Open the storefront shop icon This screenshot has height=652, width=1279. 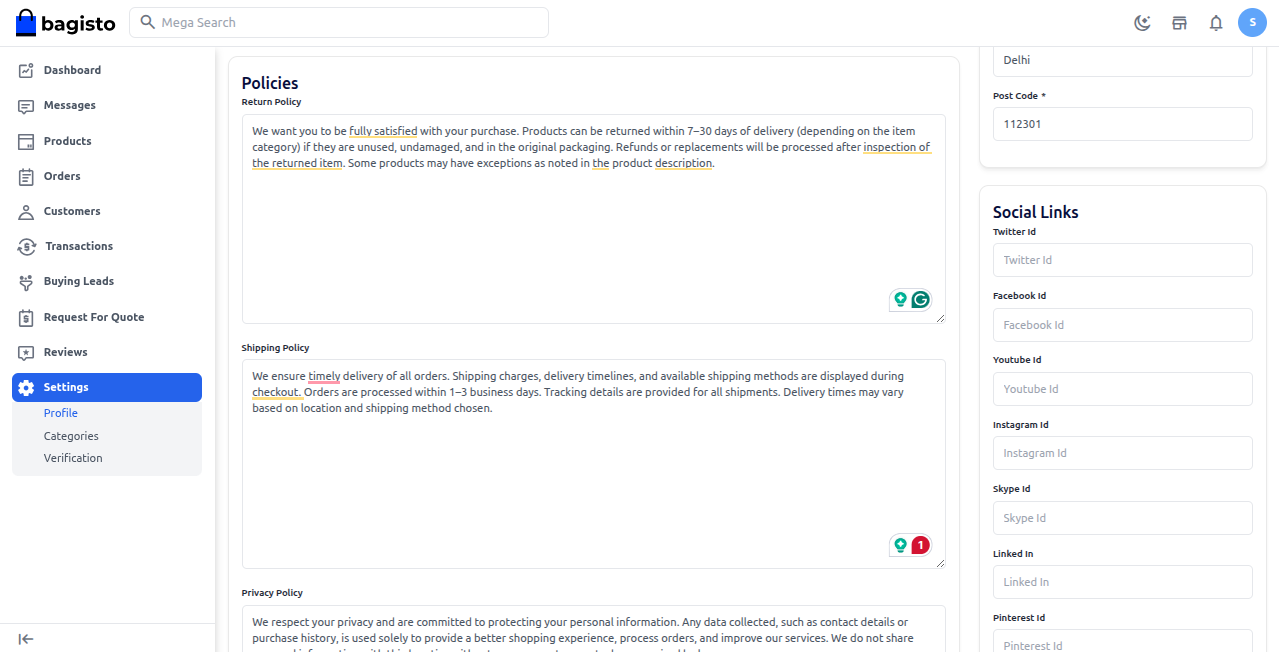coord(1179,23)
